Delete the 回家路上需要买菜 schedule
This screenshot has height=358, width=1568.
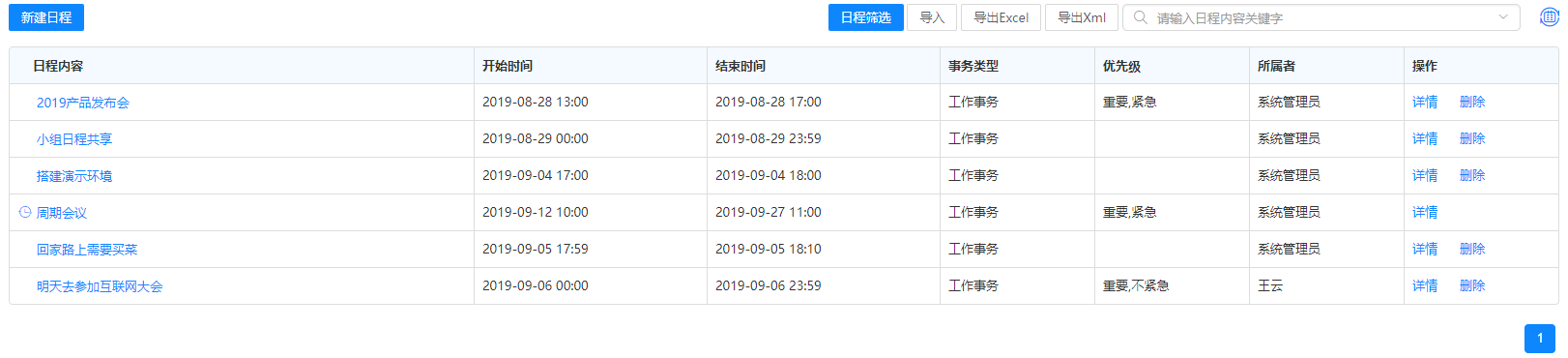[x=1472, y=249]
